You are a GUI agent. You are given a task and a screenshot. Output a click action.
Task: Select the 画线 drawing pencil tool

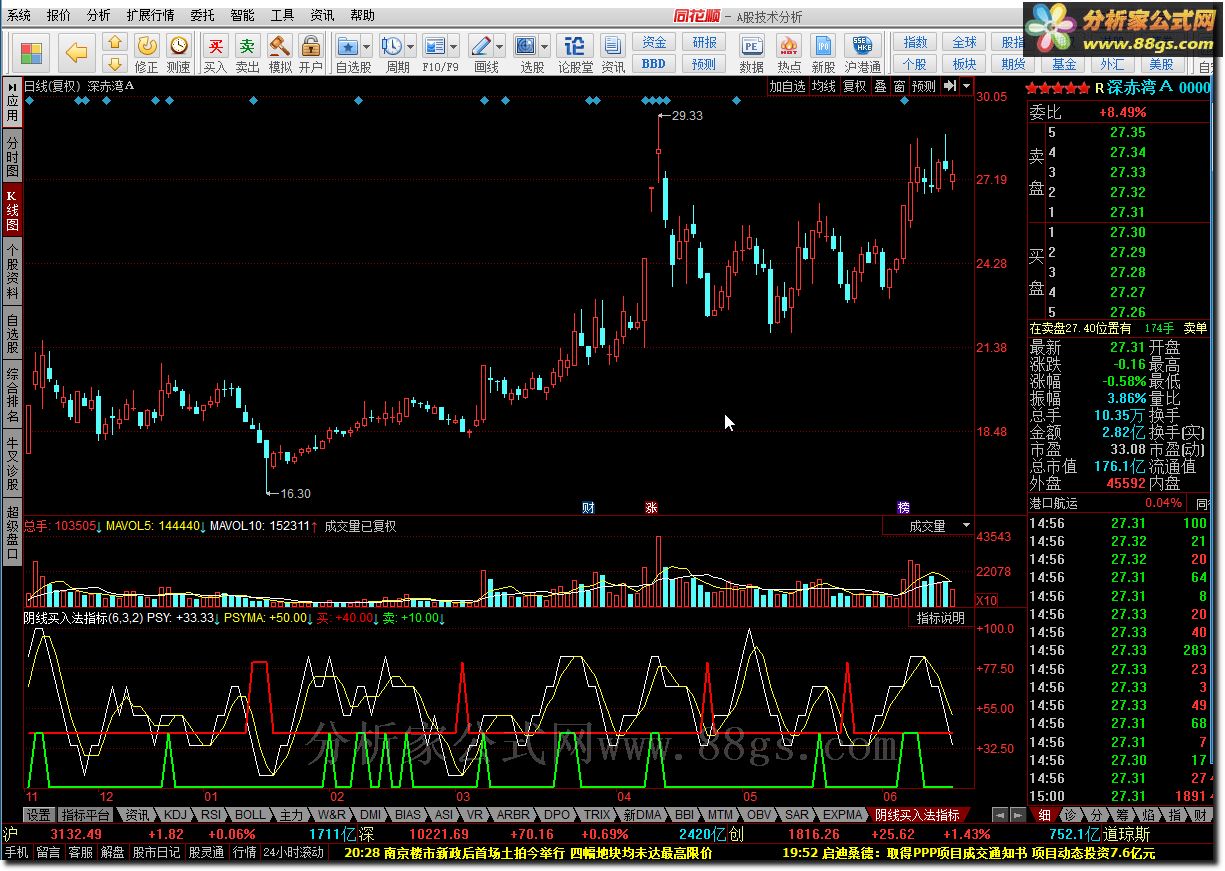pos(480,47)
